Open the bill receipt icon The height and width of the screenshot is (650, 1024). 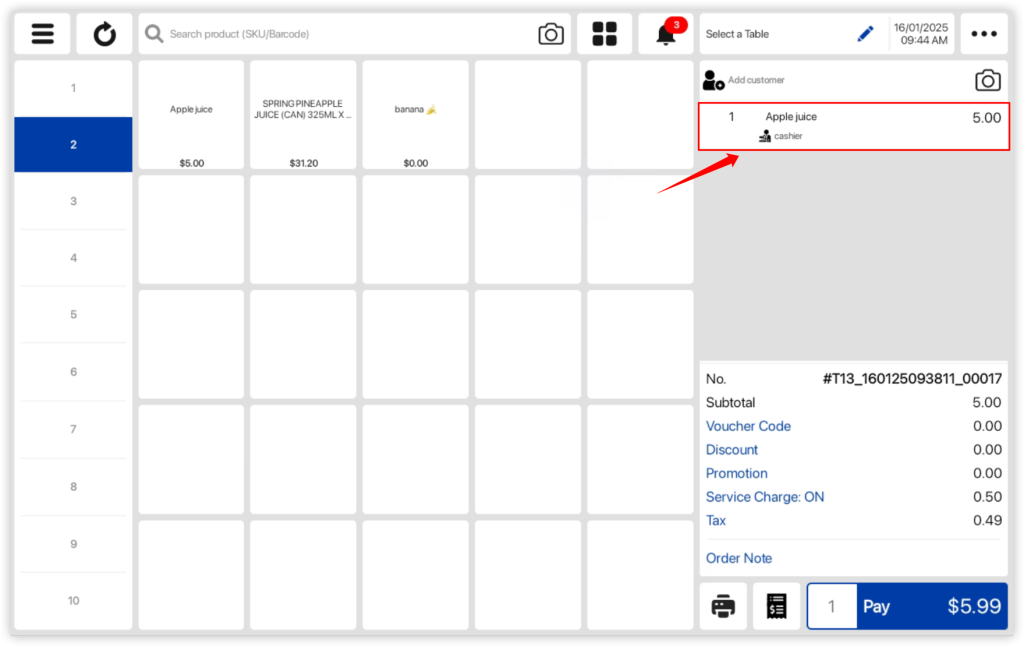[776, 606]
